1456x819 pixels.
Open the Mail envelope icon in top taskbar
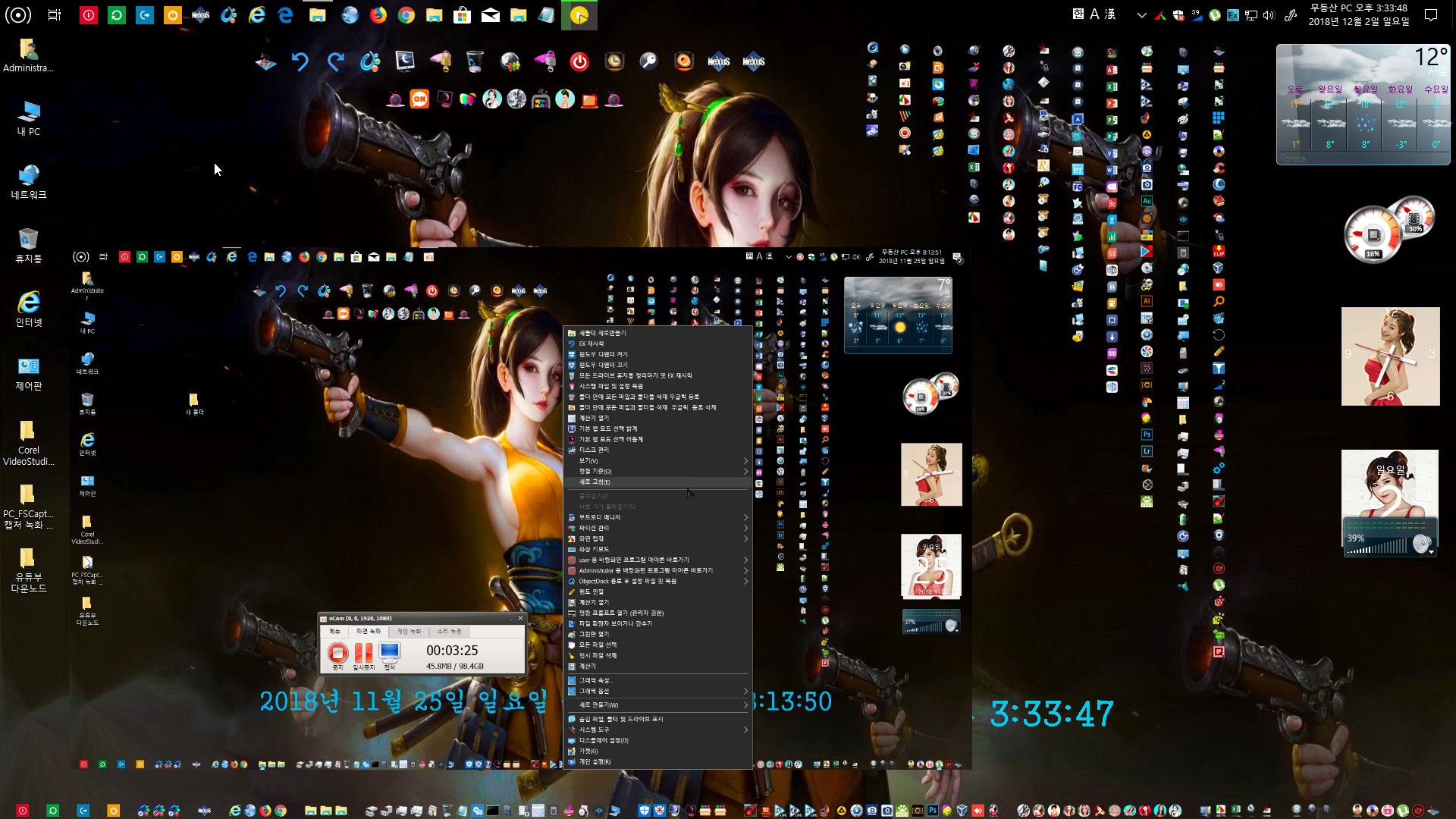coord(491,15)
